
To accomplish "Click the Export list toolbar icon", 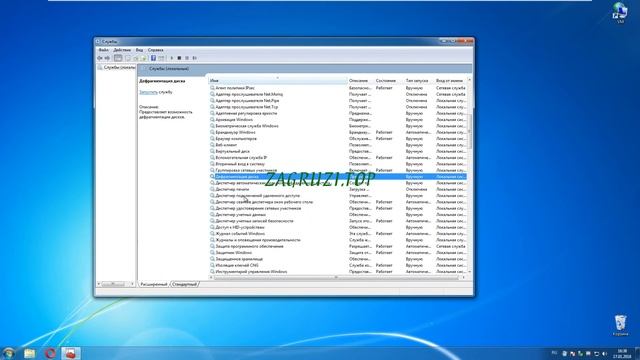I will pos(143,58).
